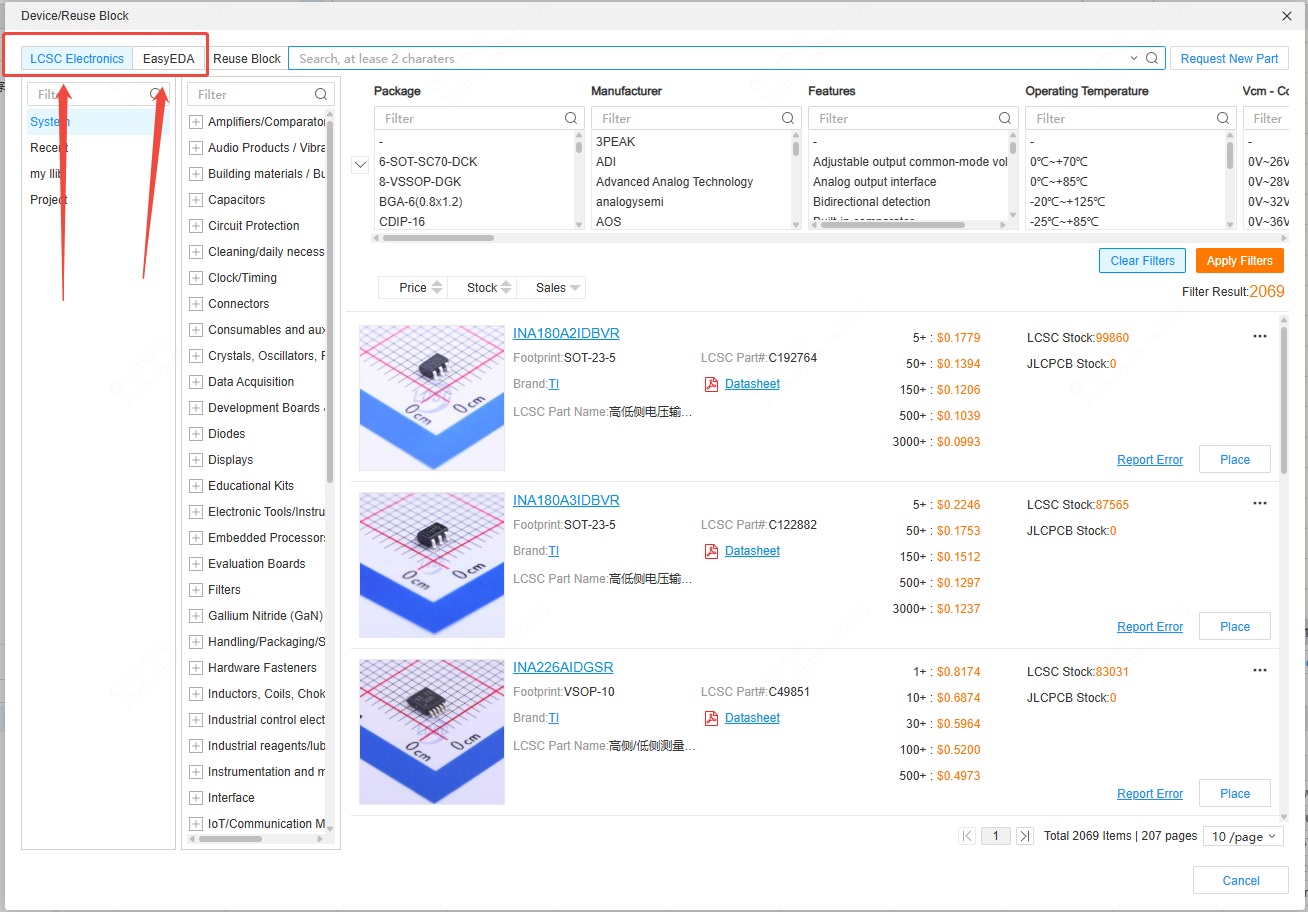Open the INA226AIDGSR datasheet PDF icon

(x=712, y=718)
